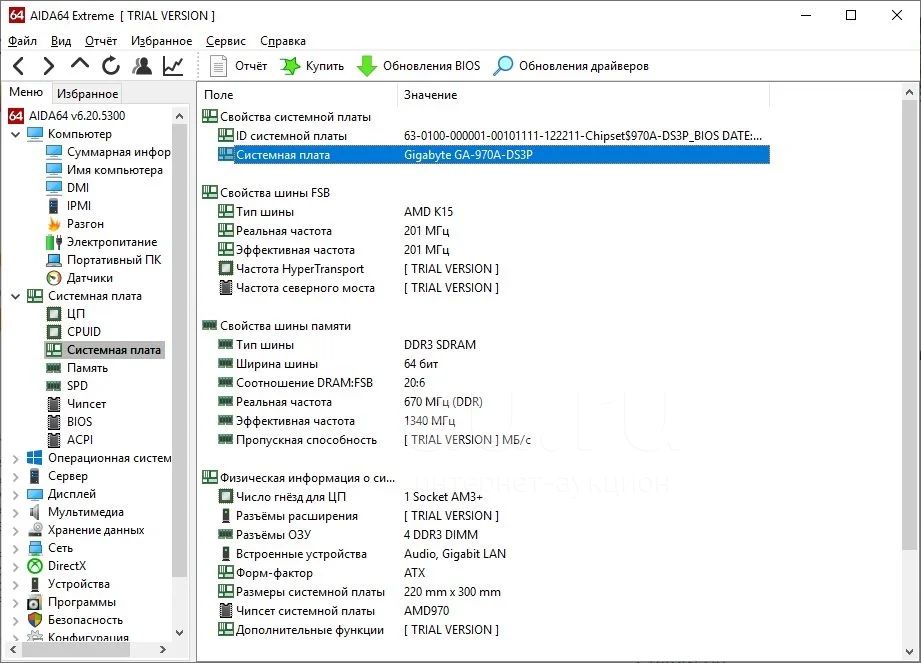The width and height of the screenshot is (921, 663).
Task: Switch to the Избранное tab in sidebar
Action: [88, 94]
